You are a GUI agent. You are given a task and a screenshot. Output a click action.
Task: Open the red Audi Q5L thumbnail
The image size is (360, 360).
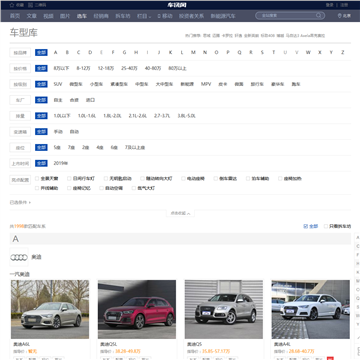[x=137, y=309]
